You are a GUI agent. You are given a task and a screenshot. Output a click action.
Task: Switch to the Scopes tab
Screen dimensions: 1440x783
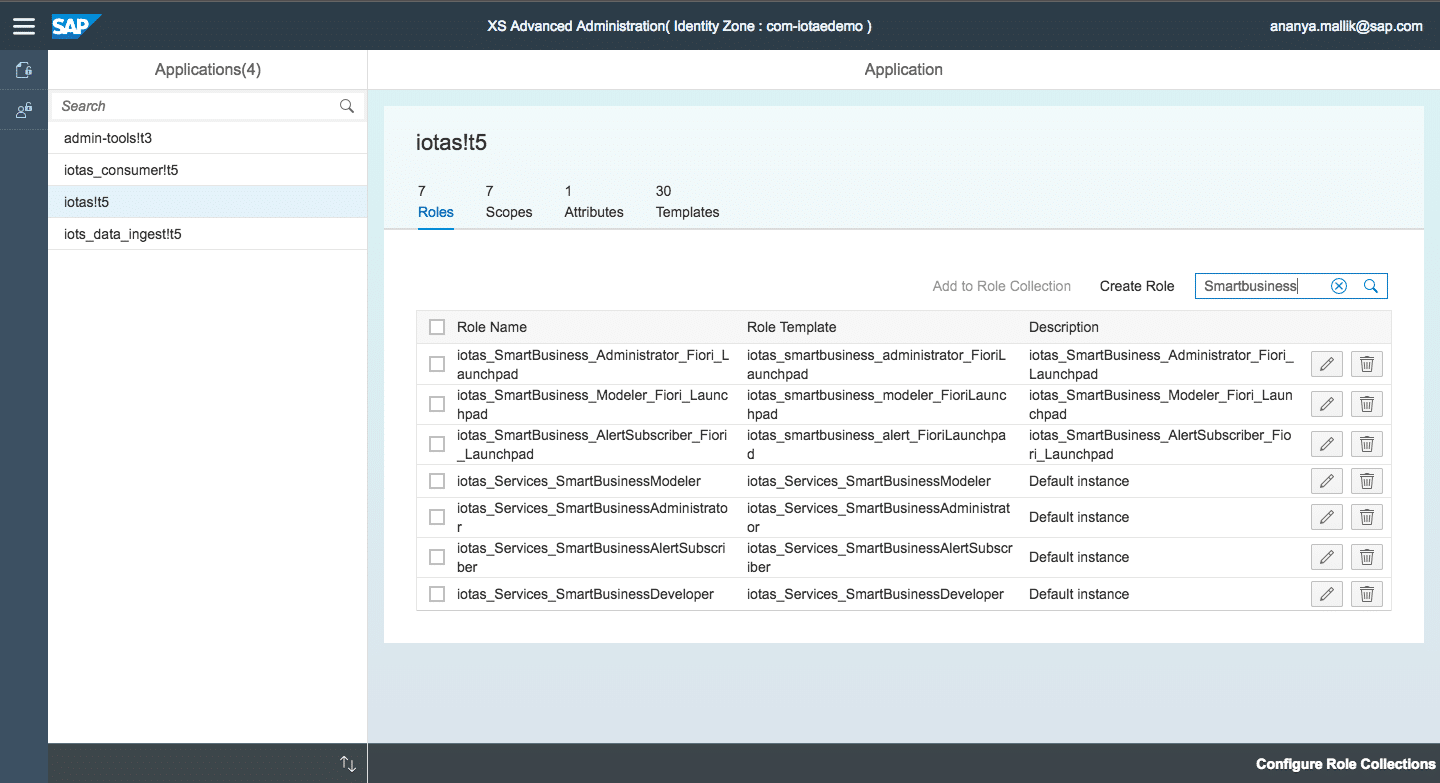508,202
